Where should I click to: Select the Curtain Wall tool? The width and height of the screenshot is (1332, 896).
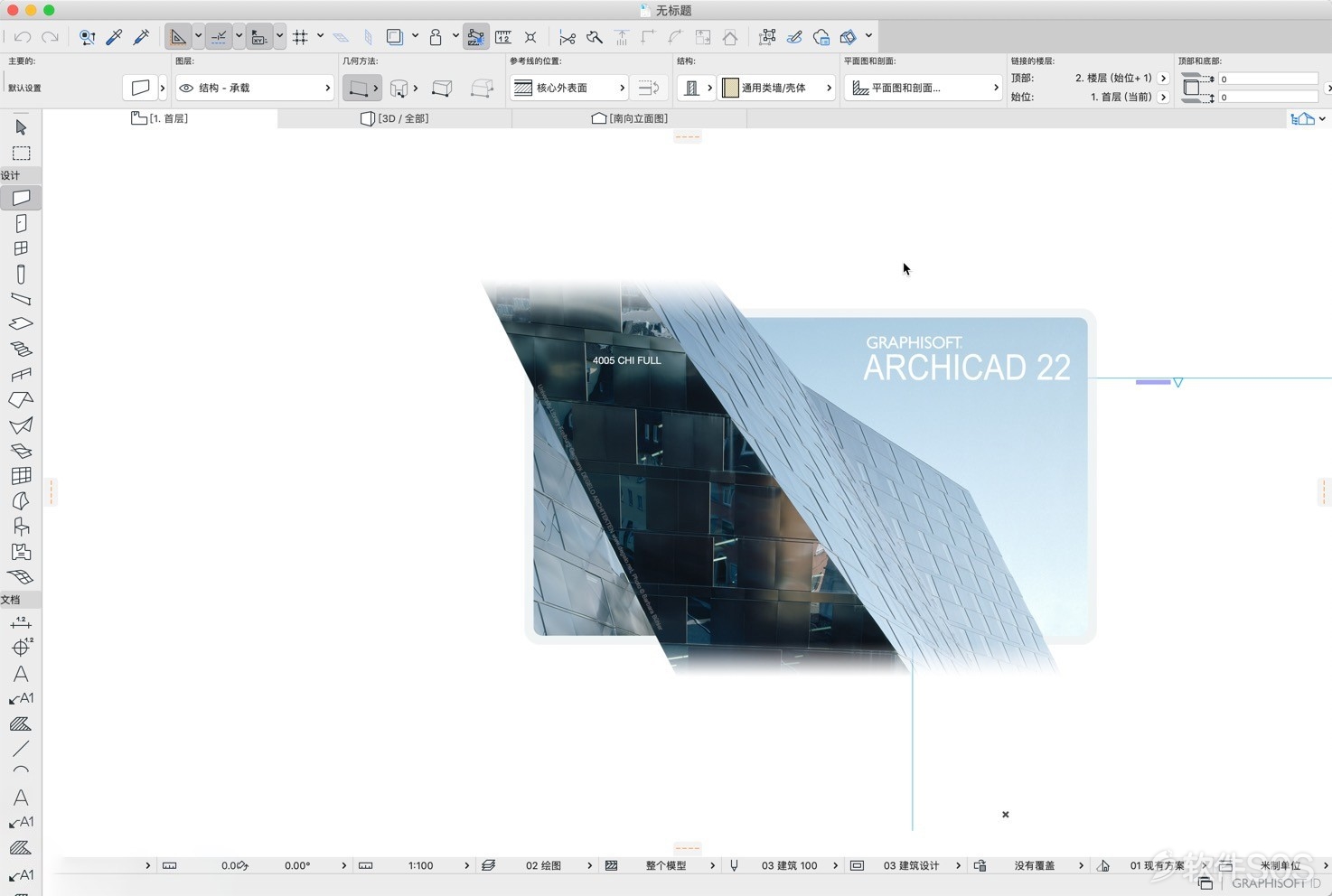pos(21,475)
